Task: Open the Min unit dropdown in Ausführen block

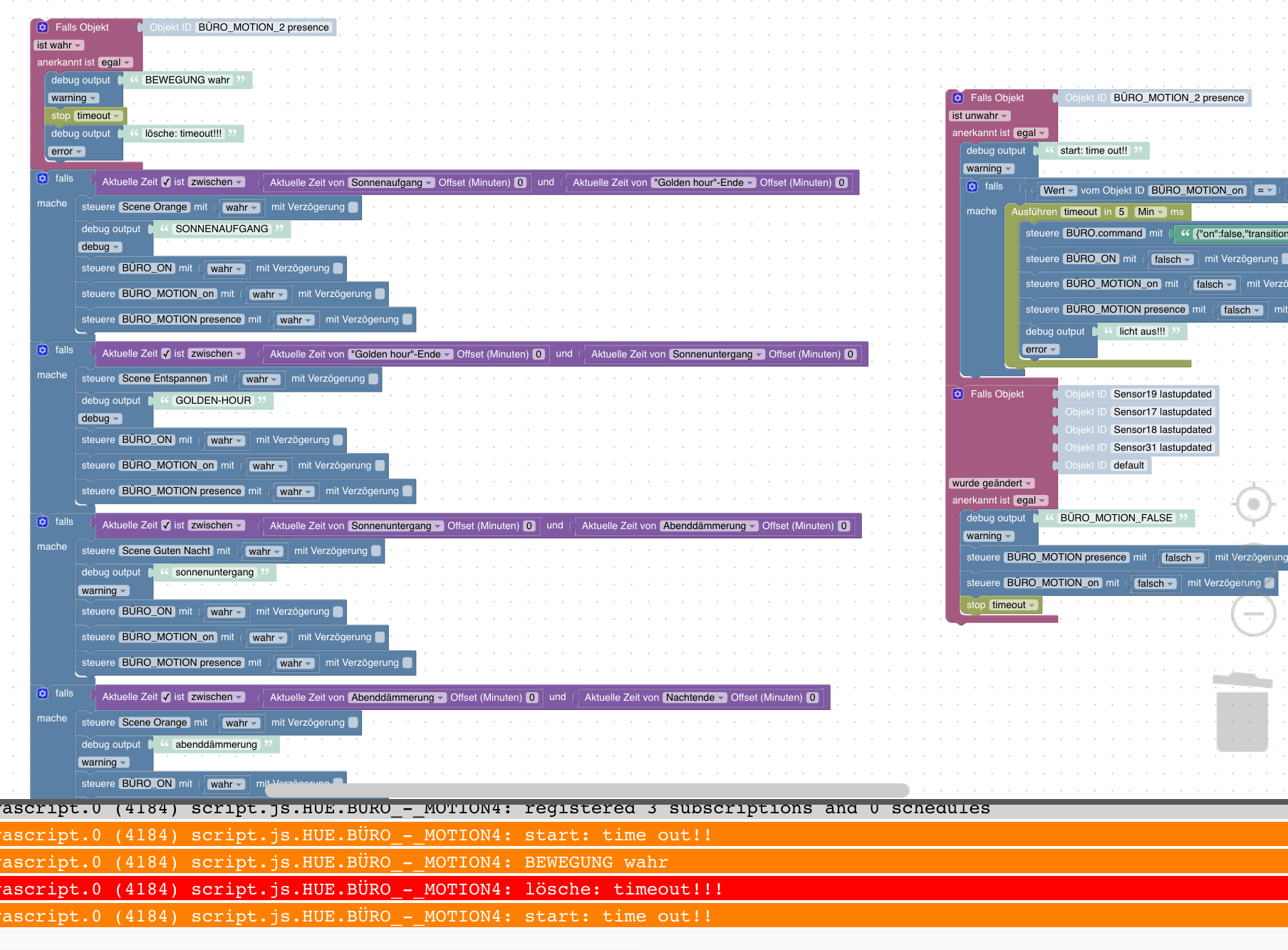Action: 1151,212
